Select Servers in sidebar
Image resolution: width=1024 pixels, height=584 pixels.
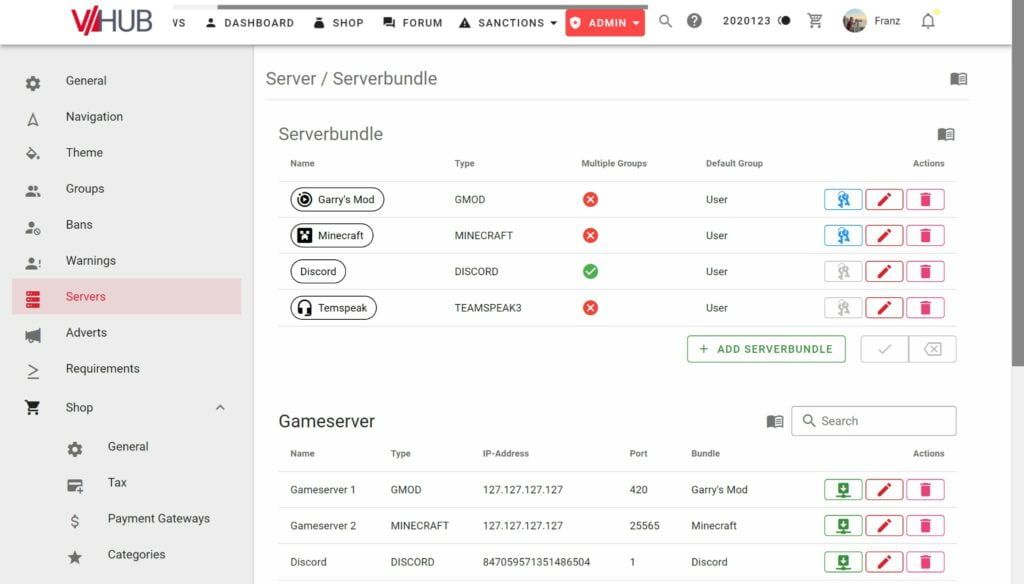coord(127,297)
